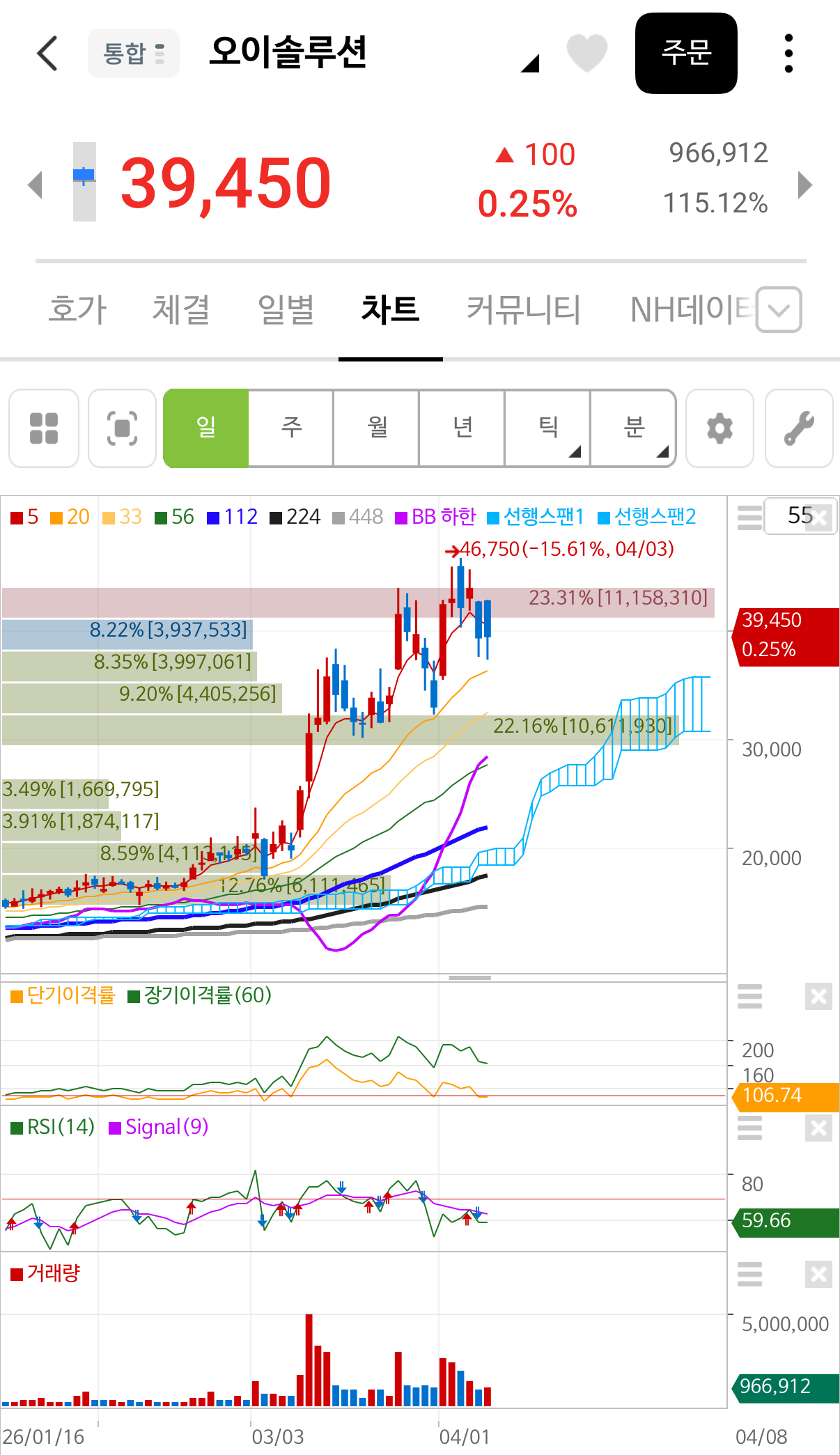Open the 분 minute interval dropdown
Image resolution: width=840 pixels, height=1455 pixels.
pos(633,428)
